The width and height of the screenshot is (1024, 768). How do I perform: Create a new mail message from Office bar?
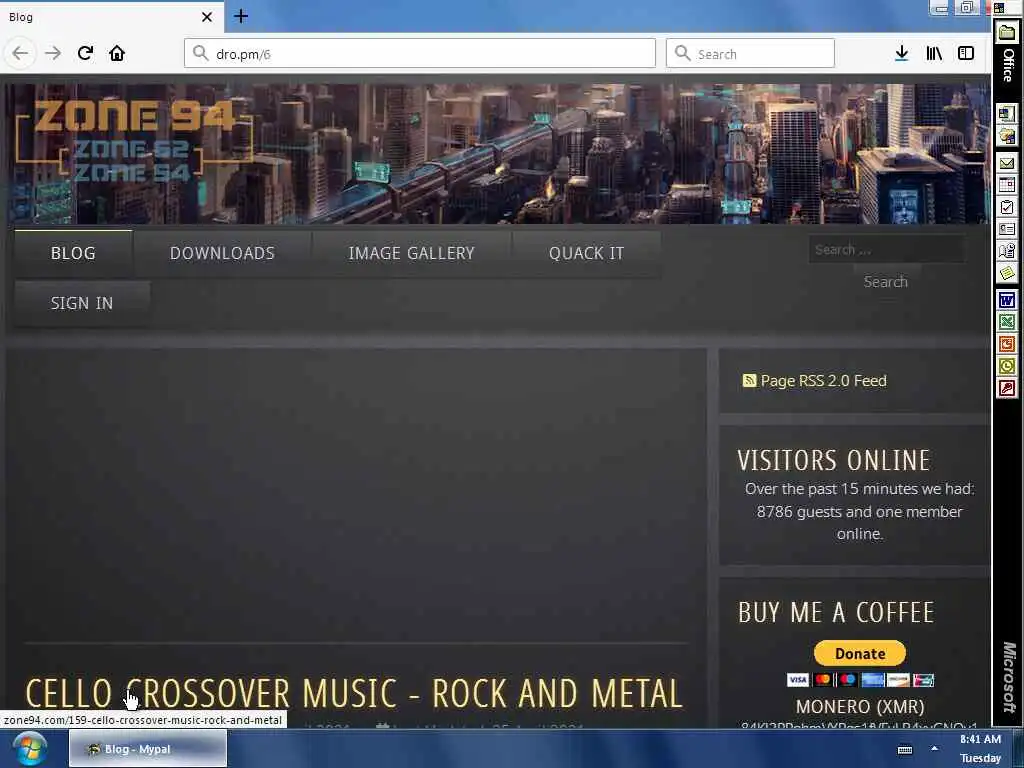pos(1007,163)
